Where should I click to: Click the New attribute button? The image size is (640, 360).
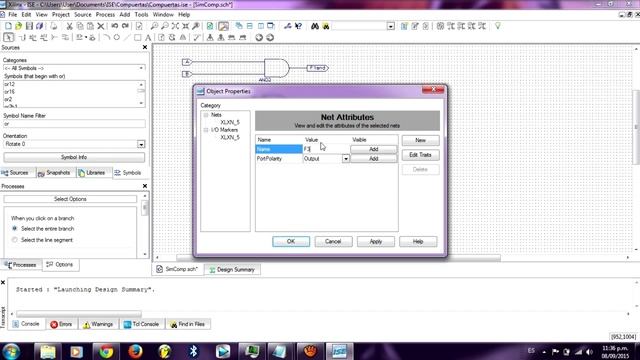pos(420,140)
